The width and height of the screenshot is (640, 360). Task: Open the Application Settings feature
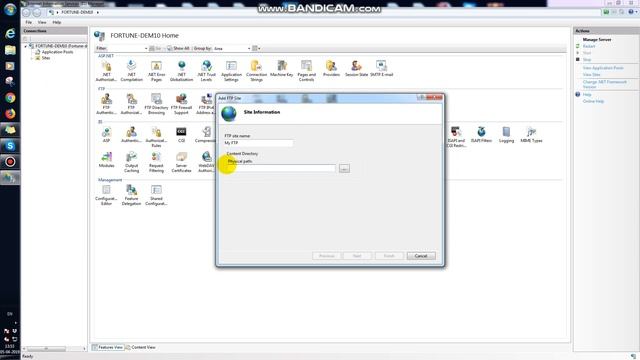coord(231,71)
